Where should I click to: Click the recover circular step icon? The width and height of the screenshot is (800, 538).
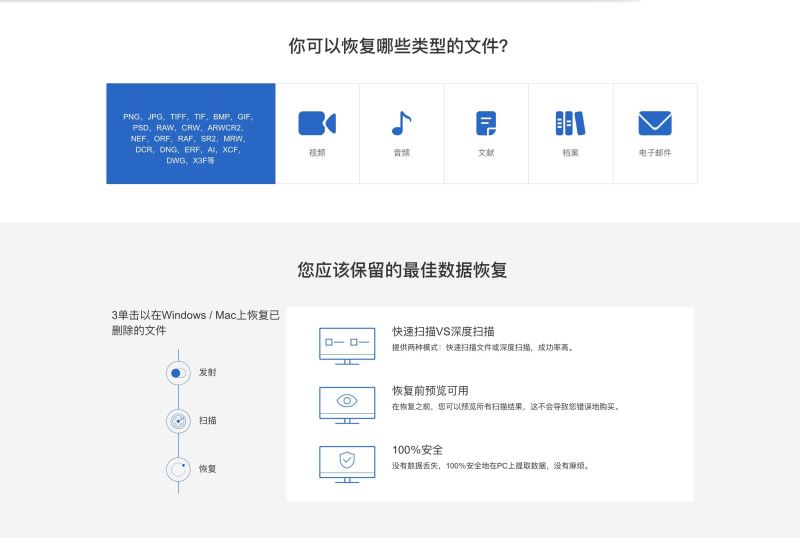(178, 469)
